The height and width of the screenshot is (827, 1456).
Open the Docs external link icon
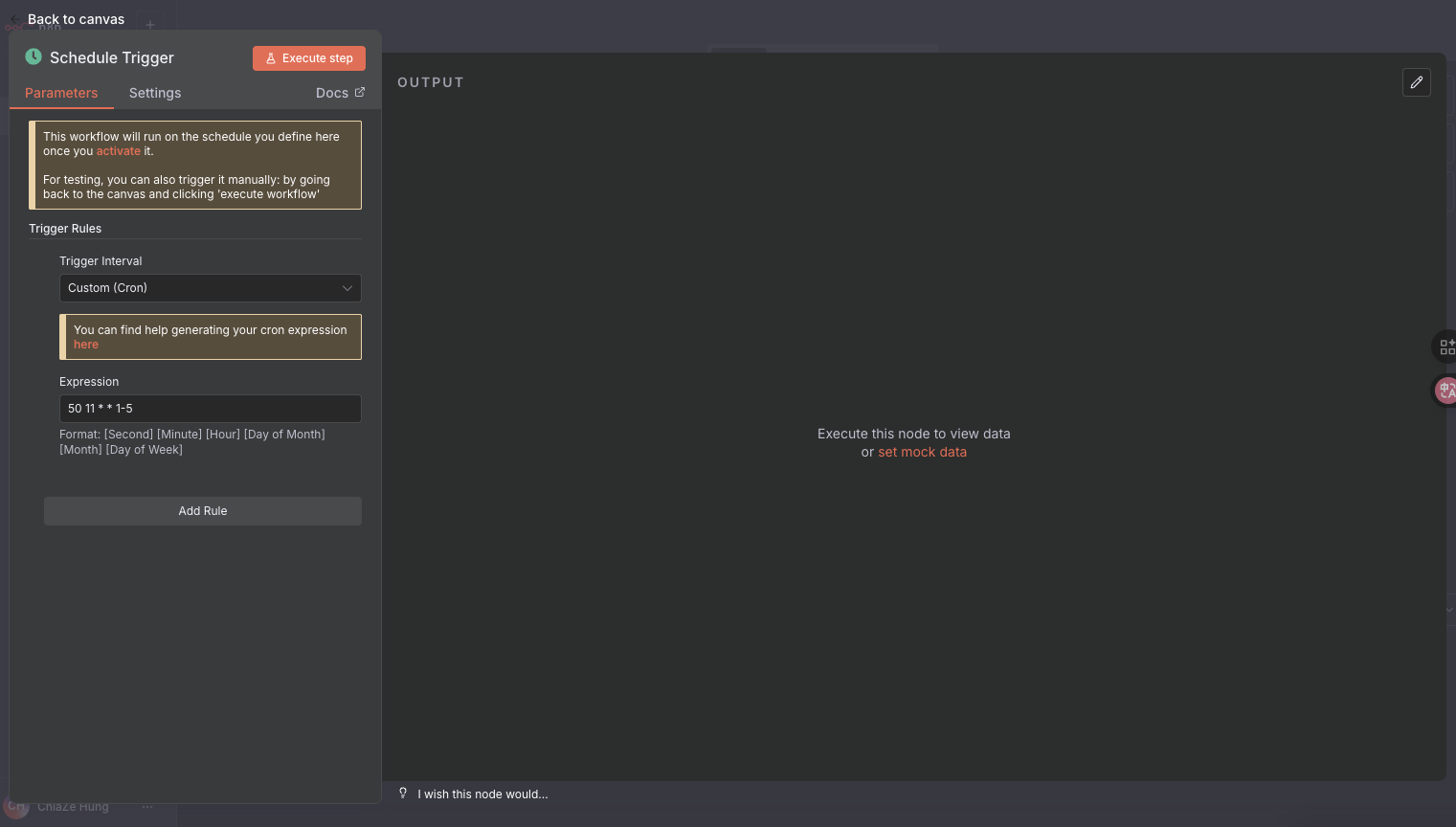pos(360,92)
